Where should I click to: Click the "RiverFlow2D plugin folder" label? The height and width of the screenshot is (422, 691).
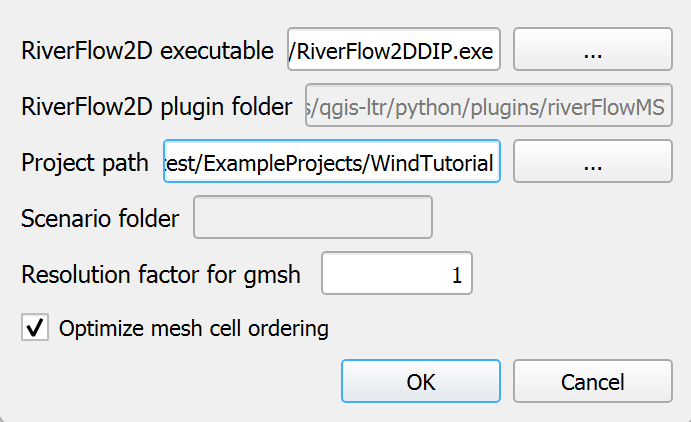(x=156, y=107)
